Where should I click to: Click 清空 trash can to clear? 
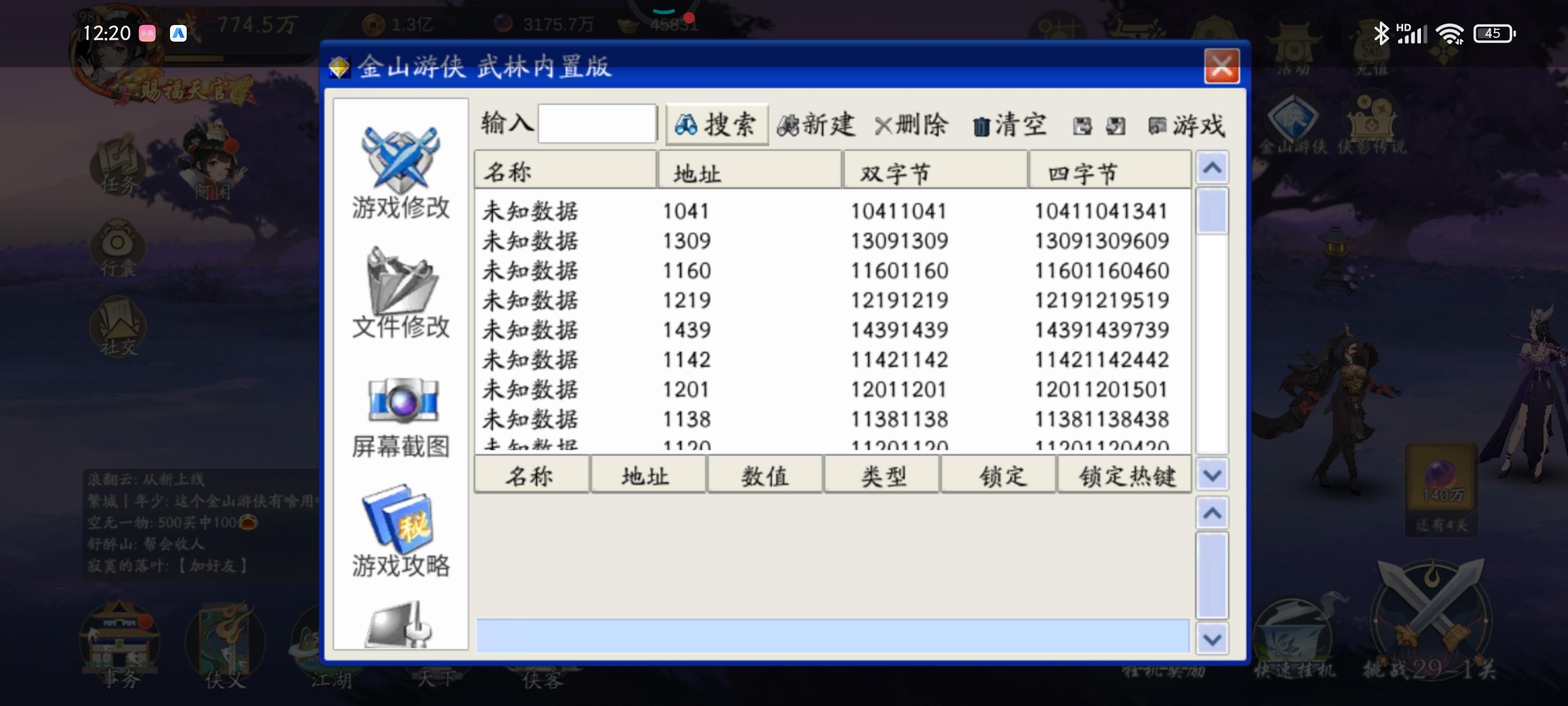[x=1009, y=126]
